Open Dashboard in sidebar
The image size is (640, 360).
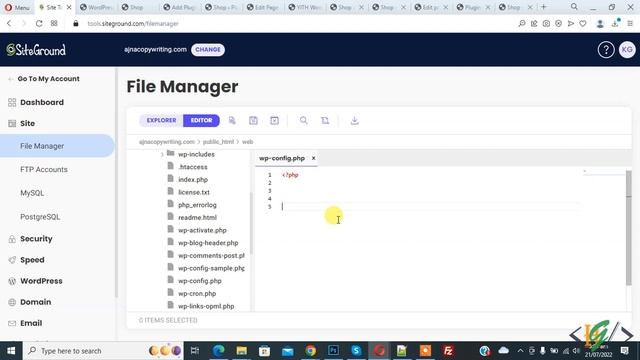[42, 102]
